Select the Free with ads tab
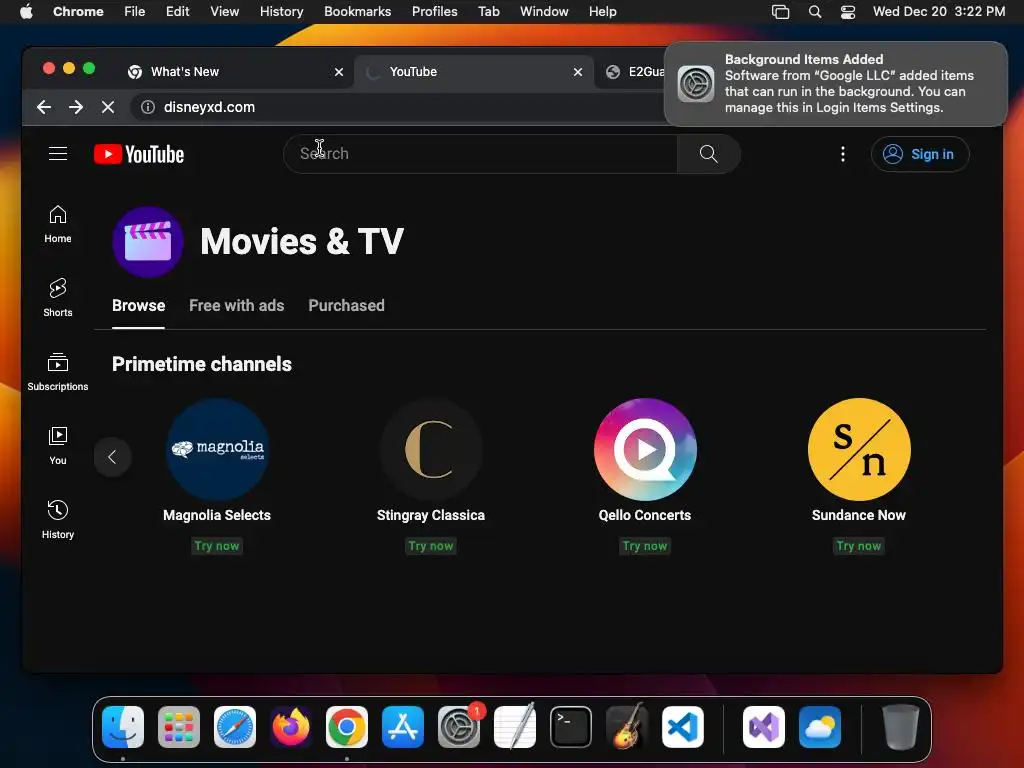 (236, 306)
